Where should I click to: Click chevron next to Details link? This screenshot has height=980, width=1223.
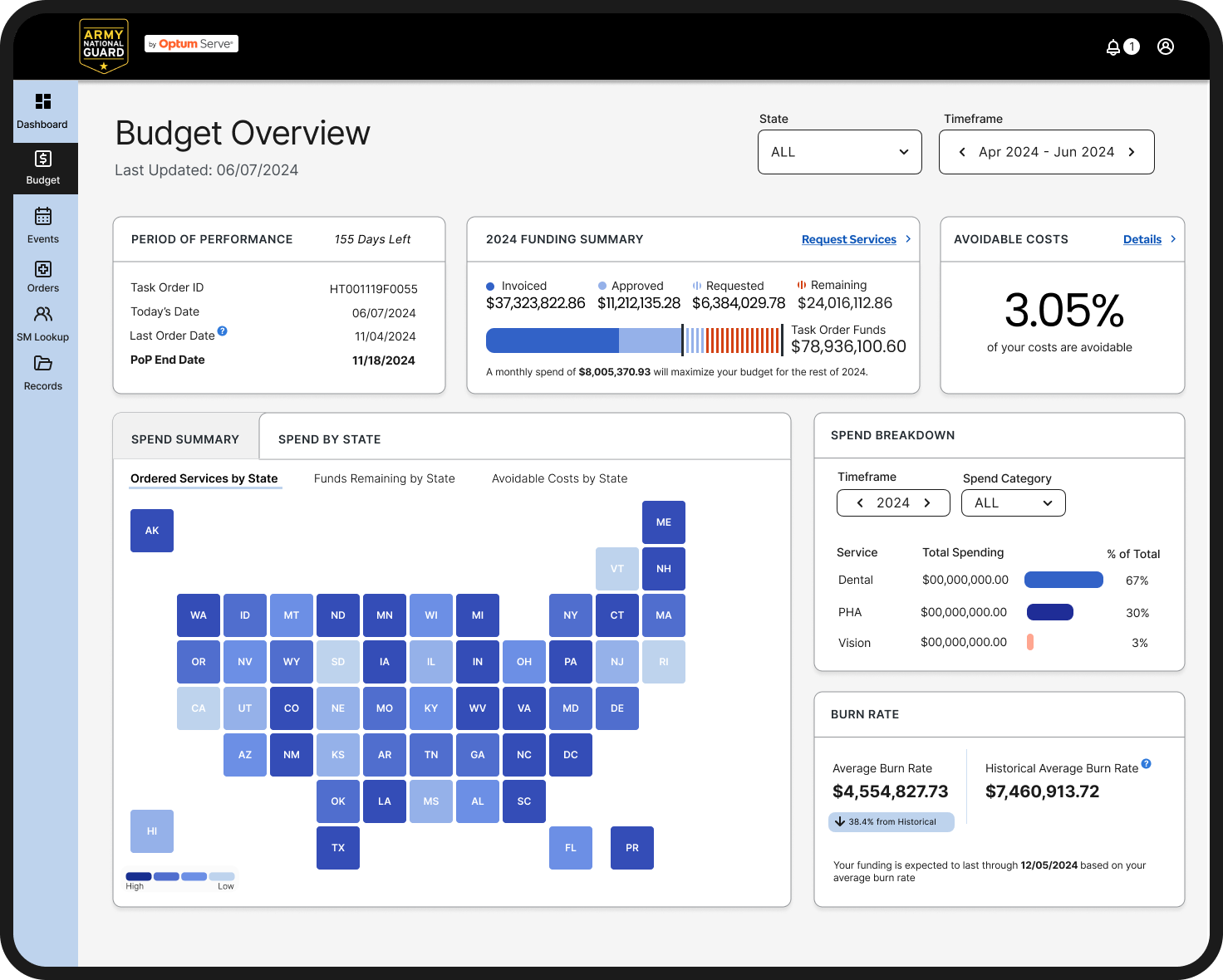point(1173,239)
